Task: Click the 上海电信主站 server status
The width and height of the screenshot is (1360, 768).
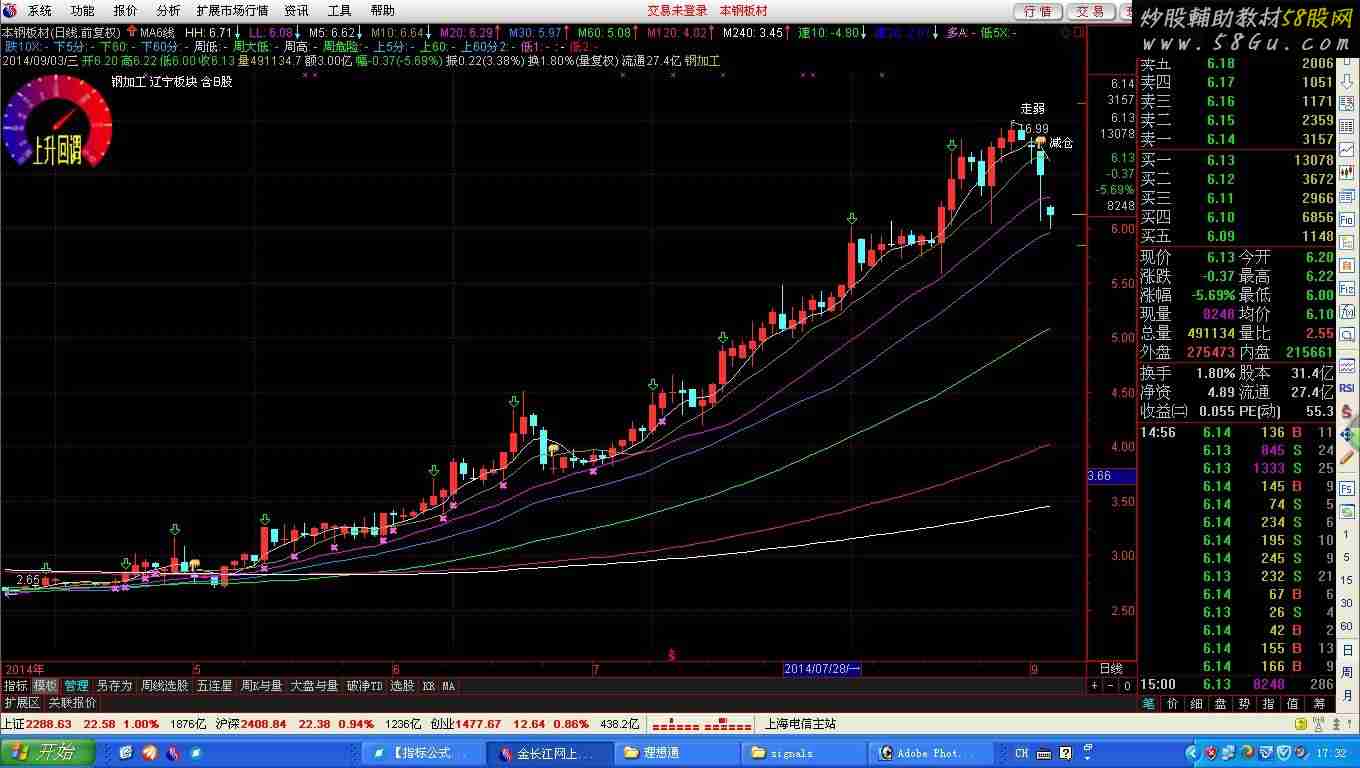Action: (800, 724)
